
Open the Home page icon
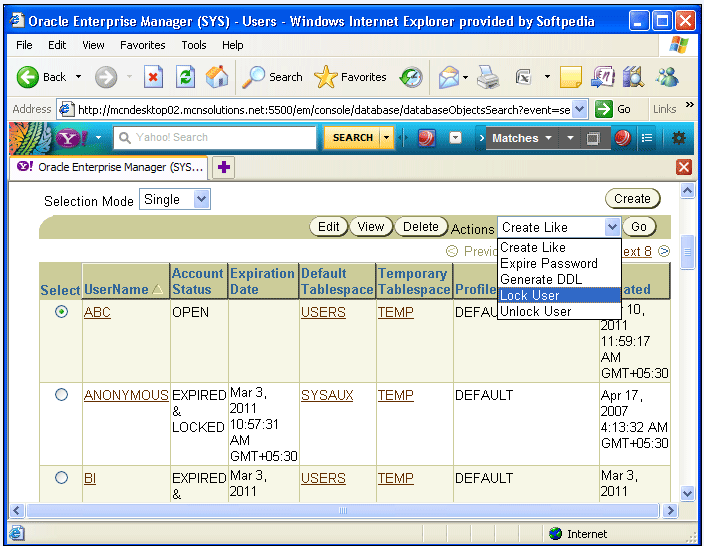tap(217, 77)
